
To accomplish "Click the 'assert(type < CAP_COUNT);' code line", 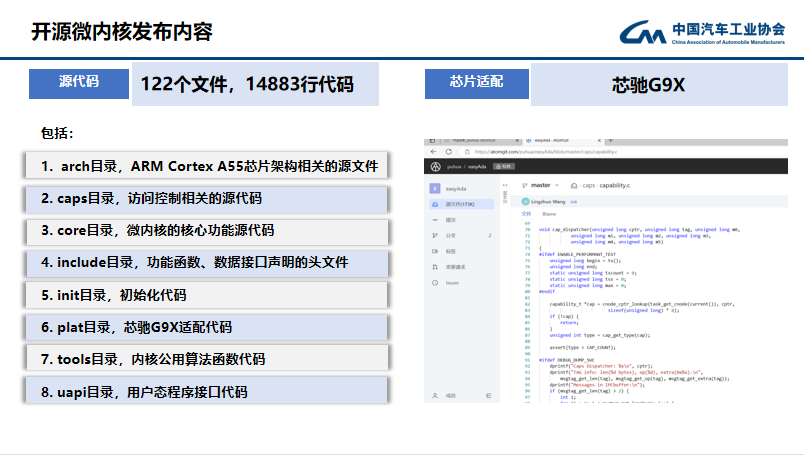I will 582,348.
